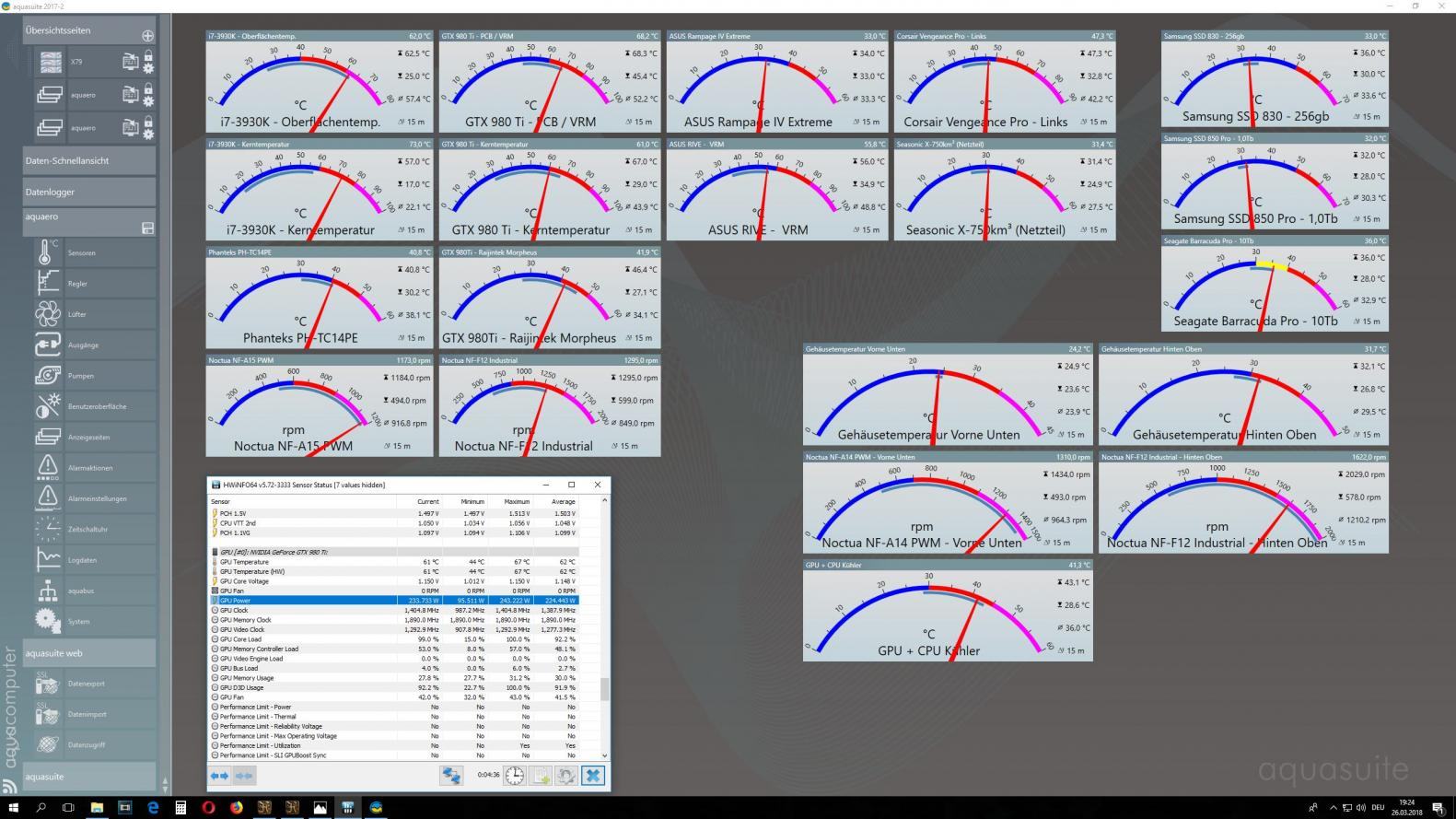Click the i7-3930K Kerntemperatur gauge
Image resolution: width=1456 pixels, height=819 pixels.
[x=319, y=190]
